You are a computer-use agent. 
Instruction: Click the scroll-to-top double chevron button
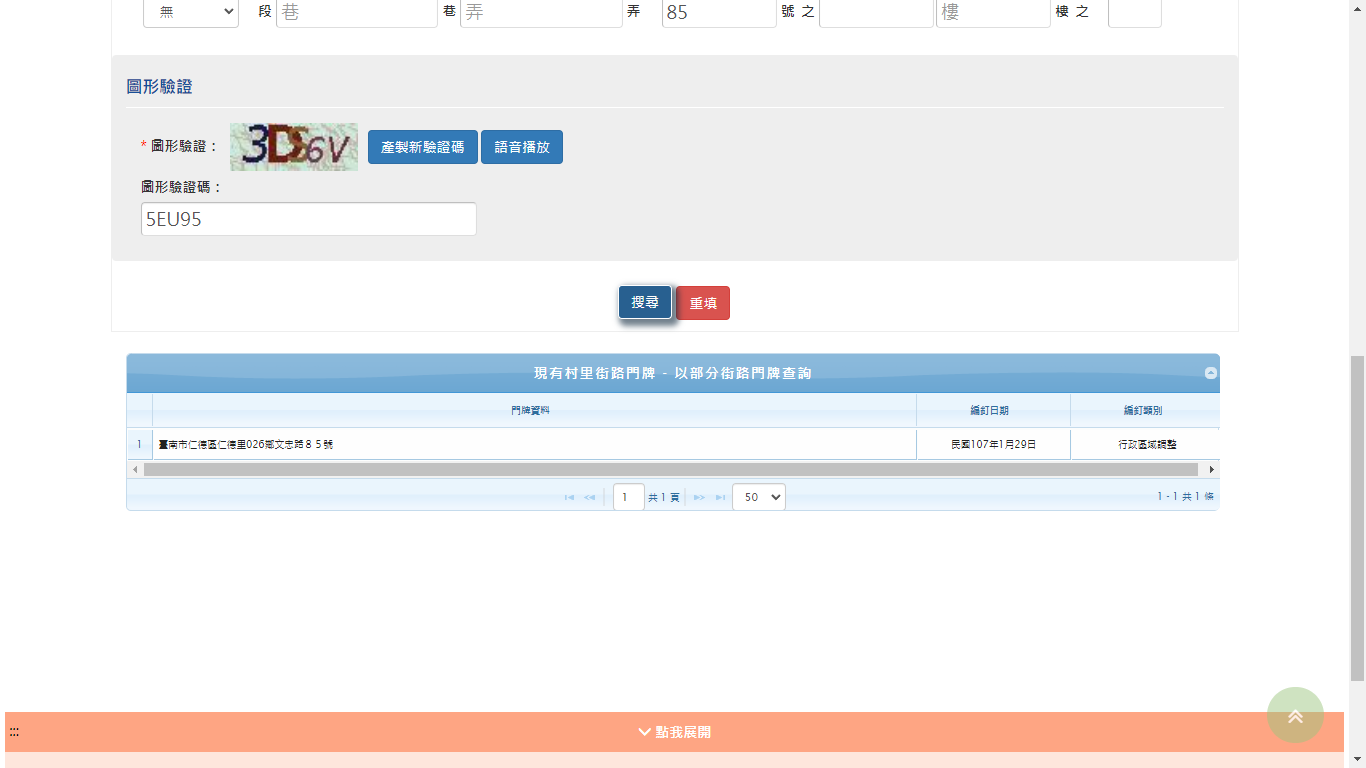[1295, 715]
